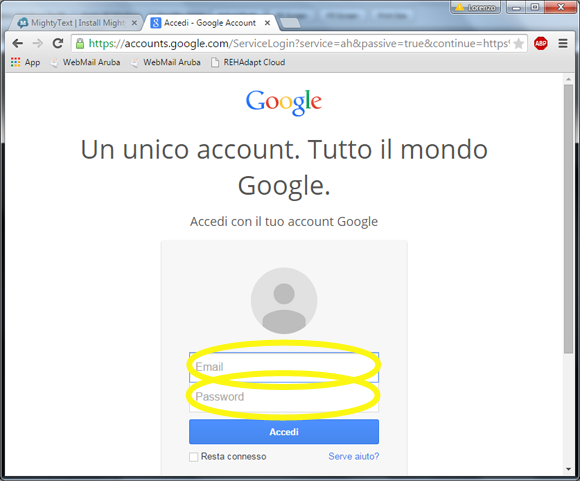The width and height of the screenshot is (580, 481).
Task: Open a new tab button
Action: [290, 23]
